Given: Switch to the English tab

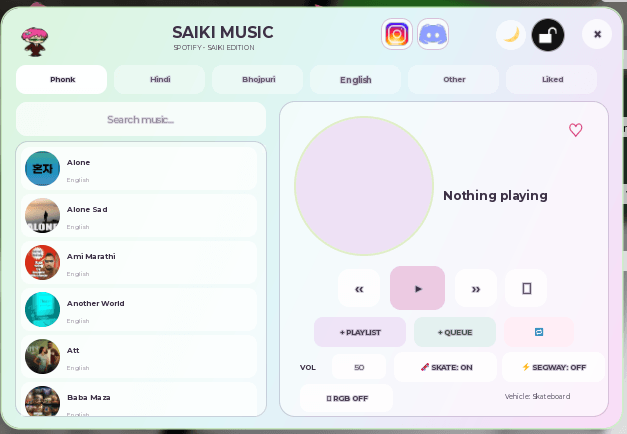Looking at the screenshot, I should pyautogui.click(x=355, y=80).
